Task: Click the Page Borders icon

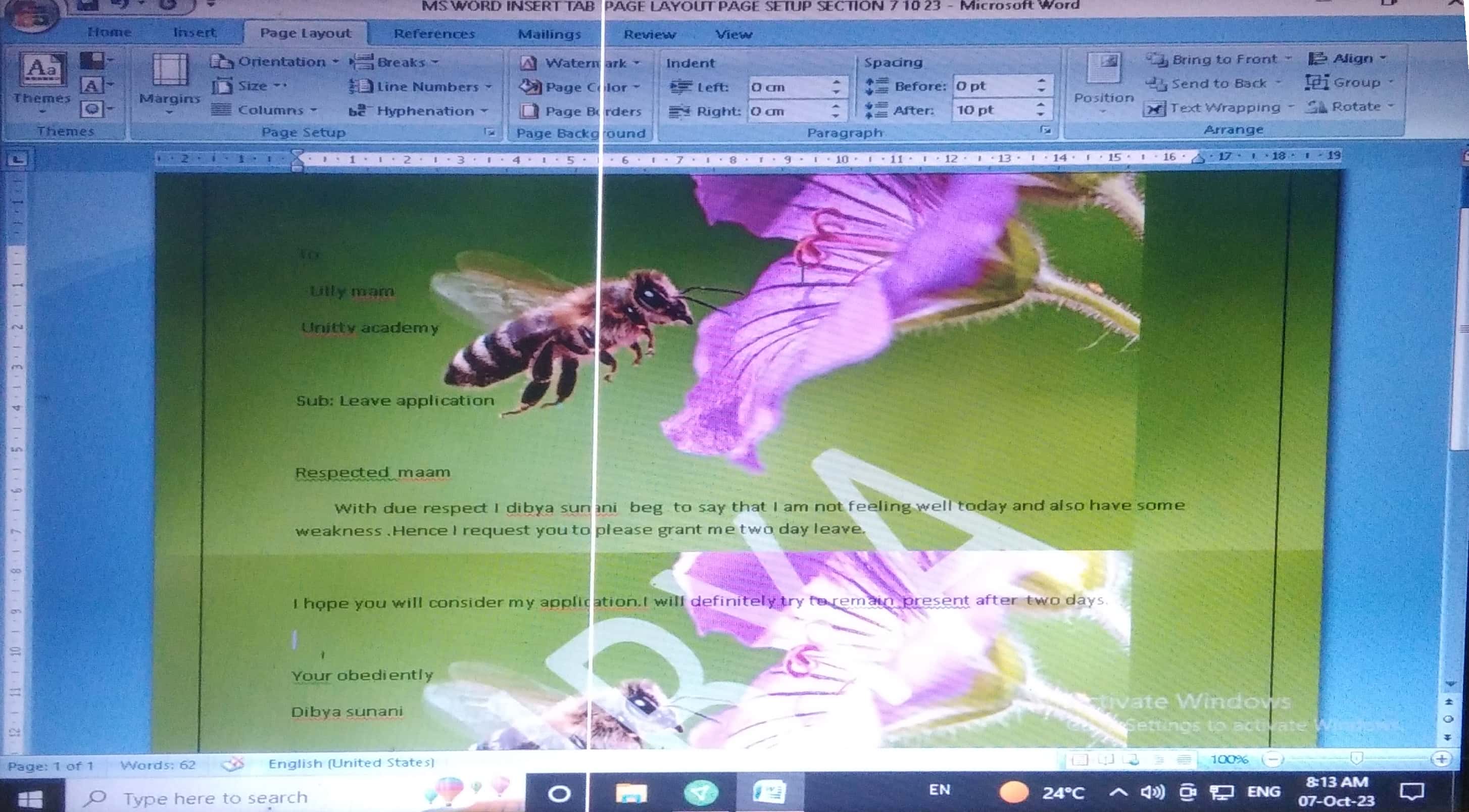Action: click(529, 111)
